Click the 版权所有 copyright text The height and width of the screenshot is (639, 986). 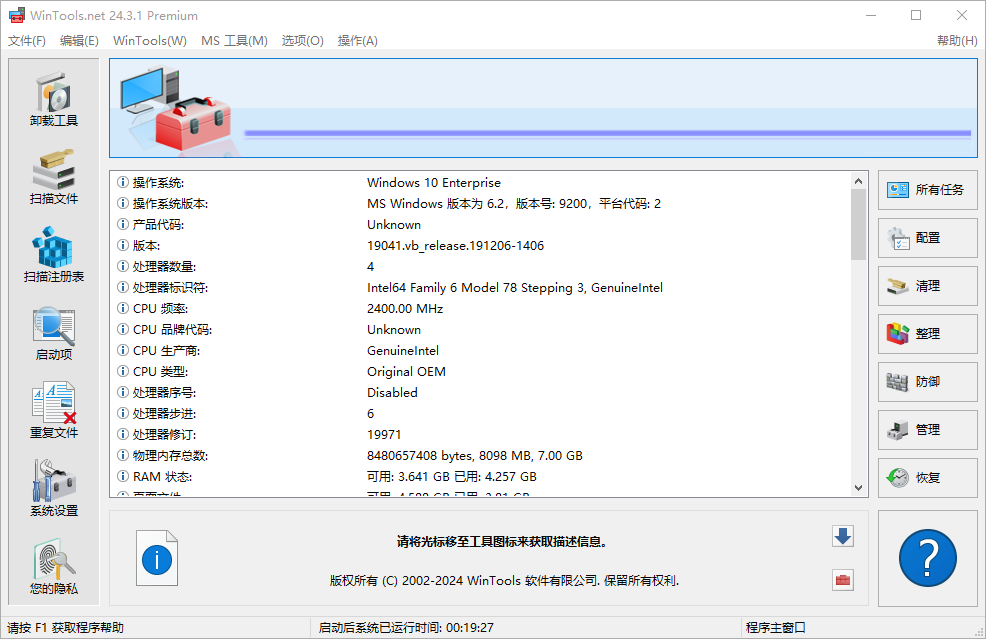504,580
